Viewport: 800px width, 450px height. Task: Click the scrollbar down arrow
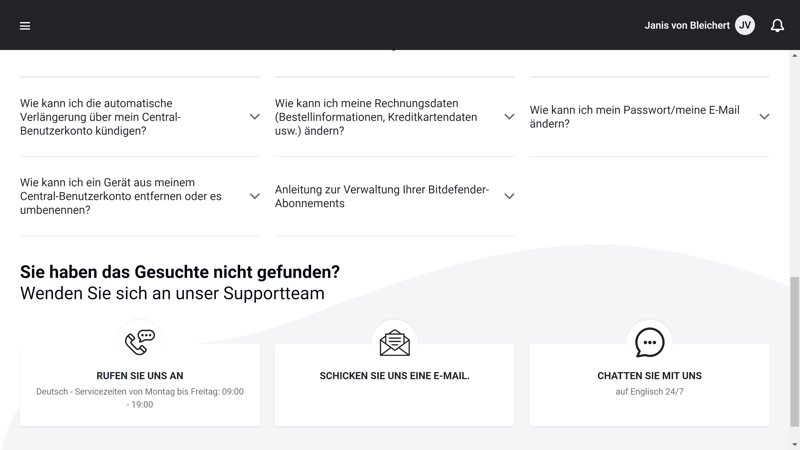(x=795, y=444)
